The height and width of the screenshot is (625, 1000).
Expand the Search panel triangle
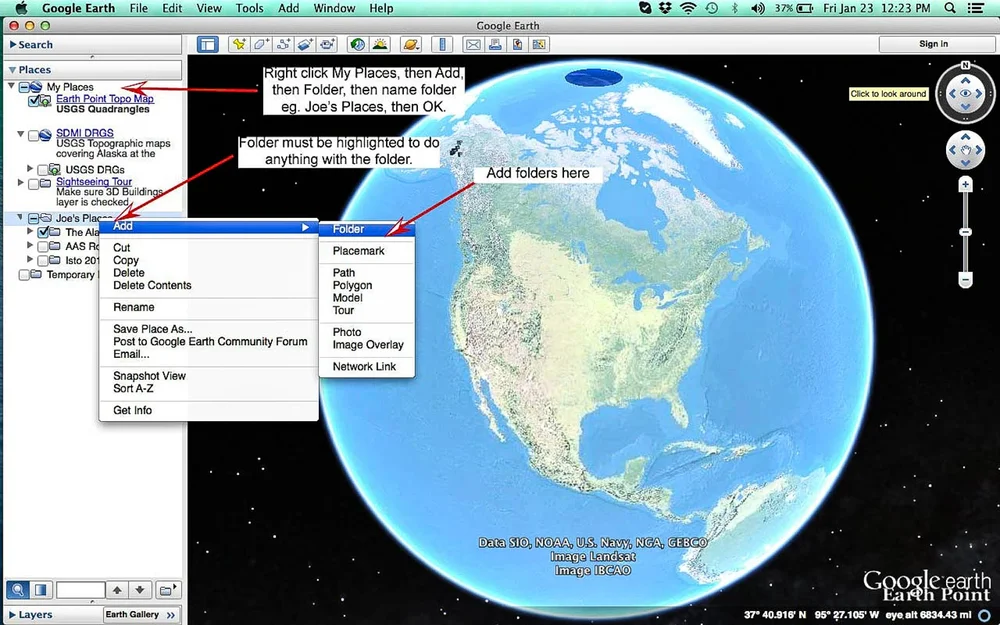coord(13,45)
